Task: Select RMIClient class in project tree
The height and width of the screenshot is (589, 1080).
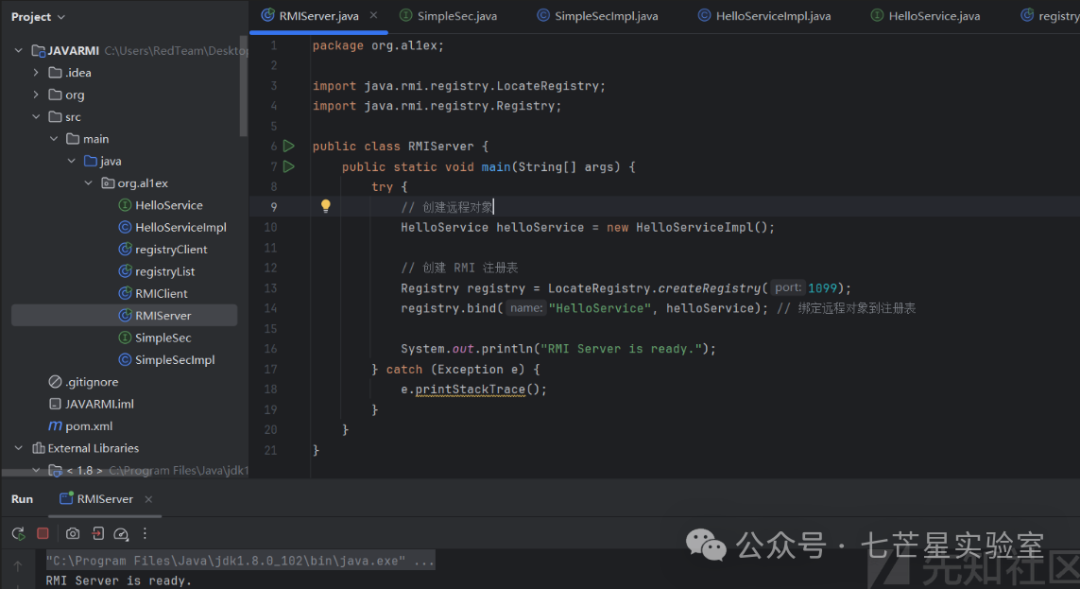Action: tap(153, 293)
